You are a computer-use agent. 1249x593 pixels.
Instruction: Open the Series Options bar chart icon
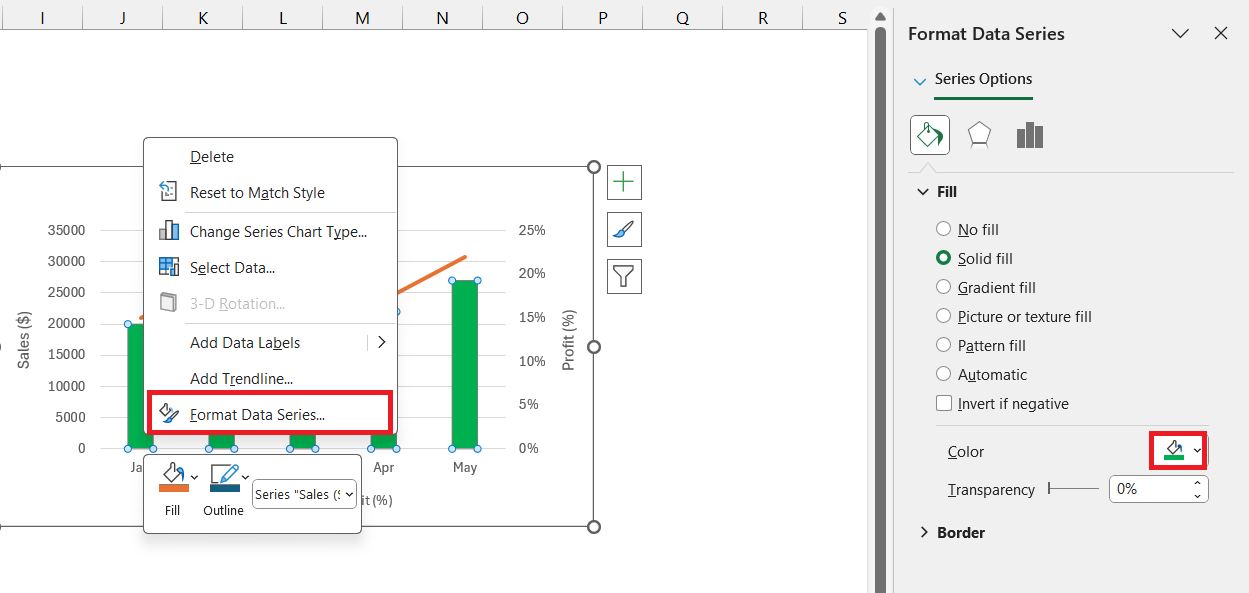(x=1029, y=134)
